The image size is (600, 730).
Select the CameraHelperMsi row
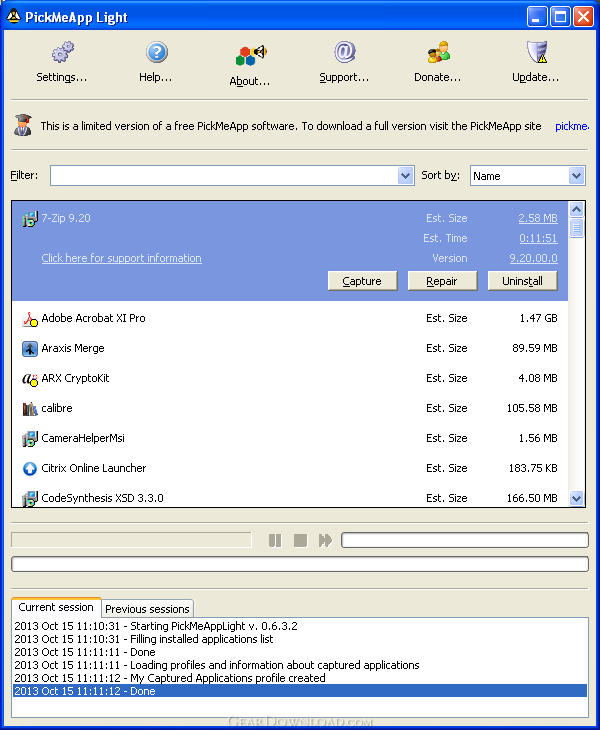coord(290,439)
